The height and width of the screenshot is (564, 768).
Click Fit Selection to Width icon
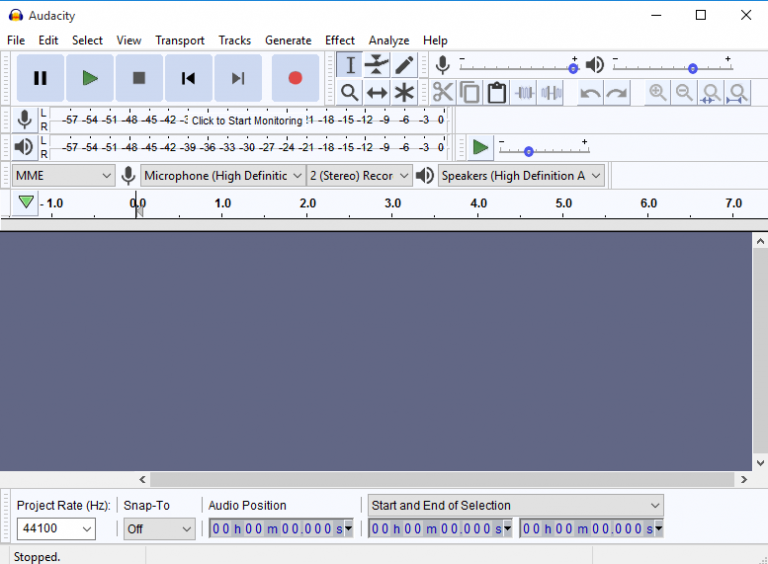click(x=711, y=93)
